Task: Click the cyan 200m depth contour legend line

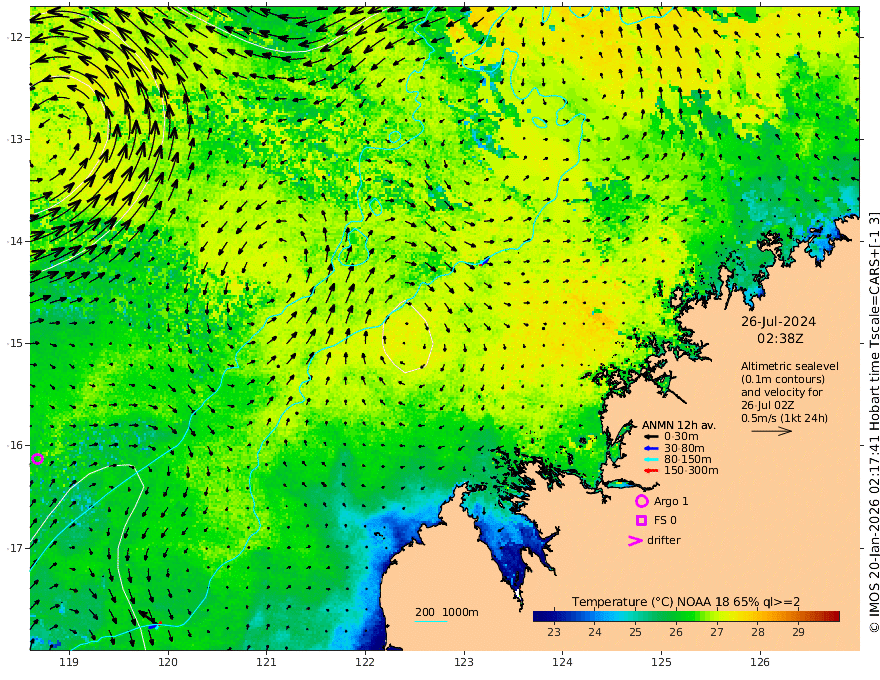Action: click(431, 621)
